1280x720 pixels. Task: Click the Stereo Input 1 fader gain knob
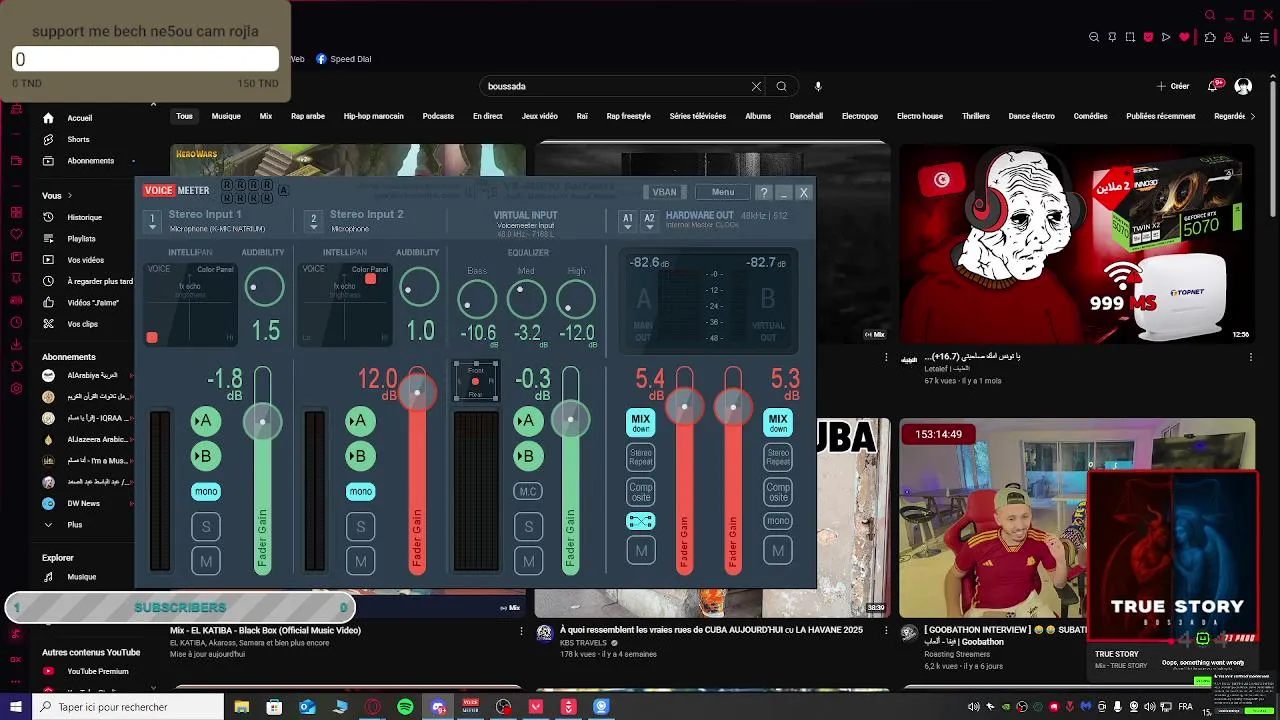[x=262, y=421]
